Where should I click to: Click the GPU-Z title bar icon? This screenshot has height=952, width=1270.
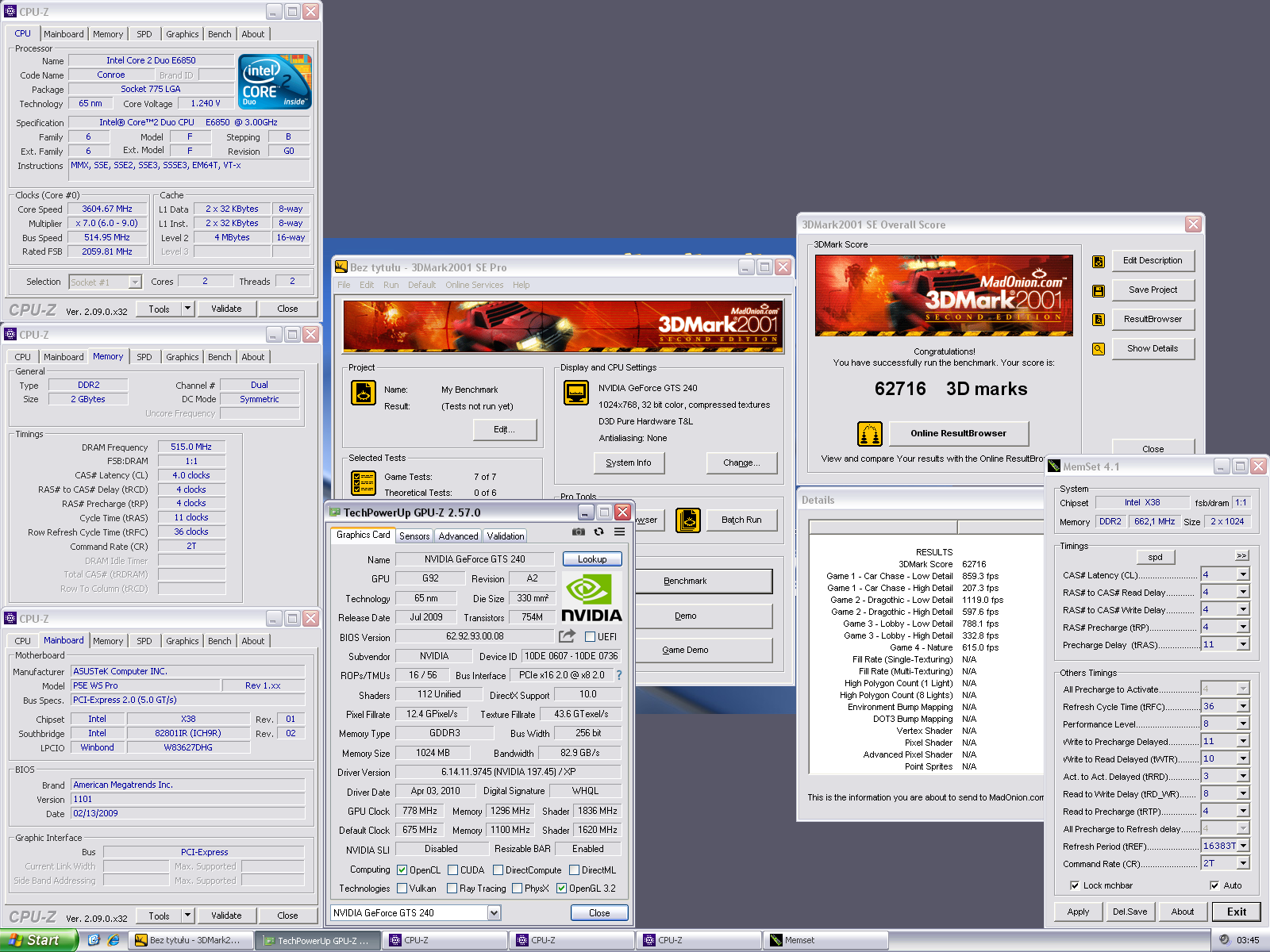(335, 512)
